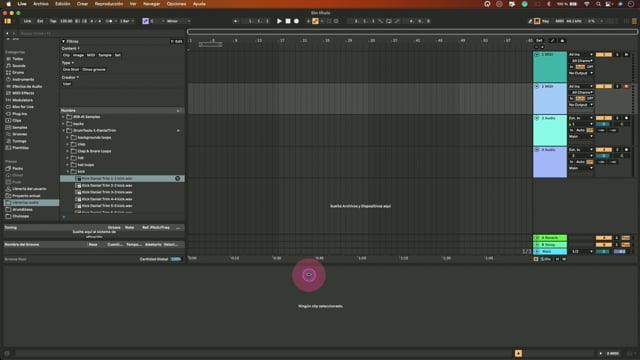This screenshot has width=640, height=360.
Task: Open the Archivo menu
Action: [40, 4]
